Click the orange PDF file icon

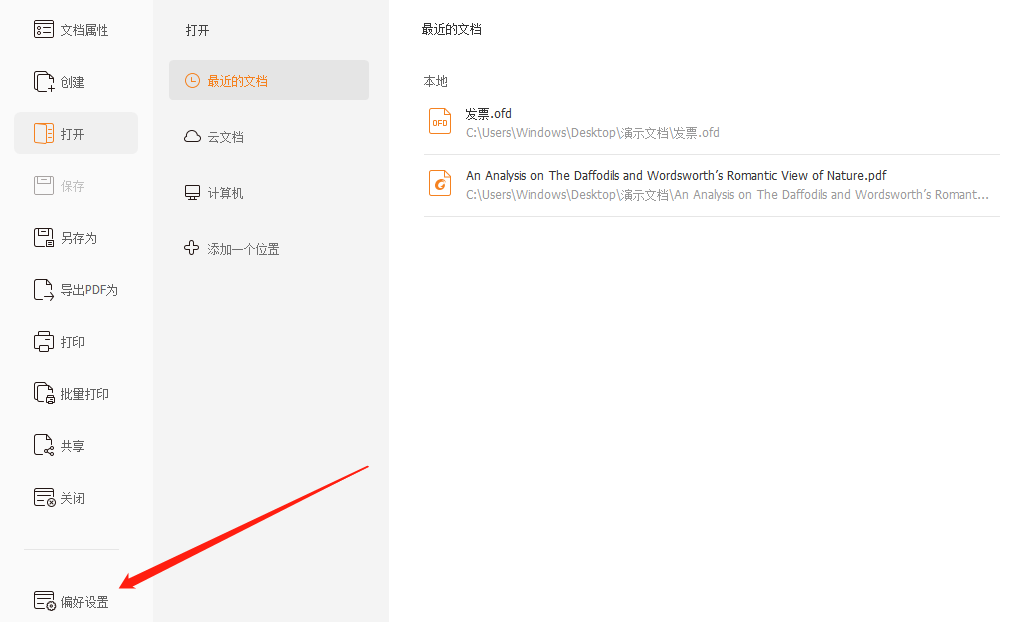(440, 183)
